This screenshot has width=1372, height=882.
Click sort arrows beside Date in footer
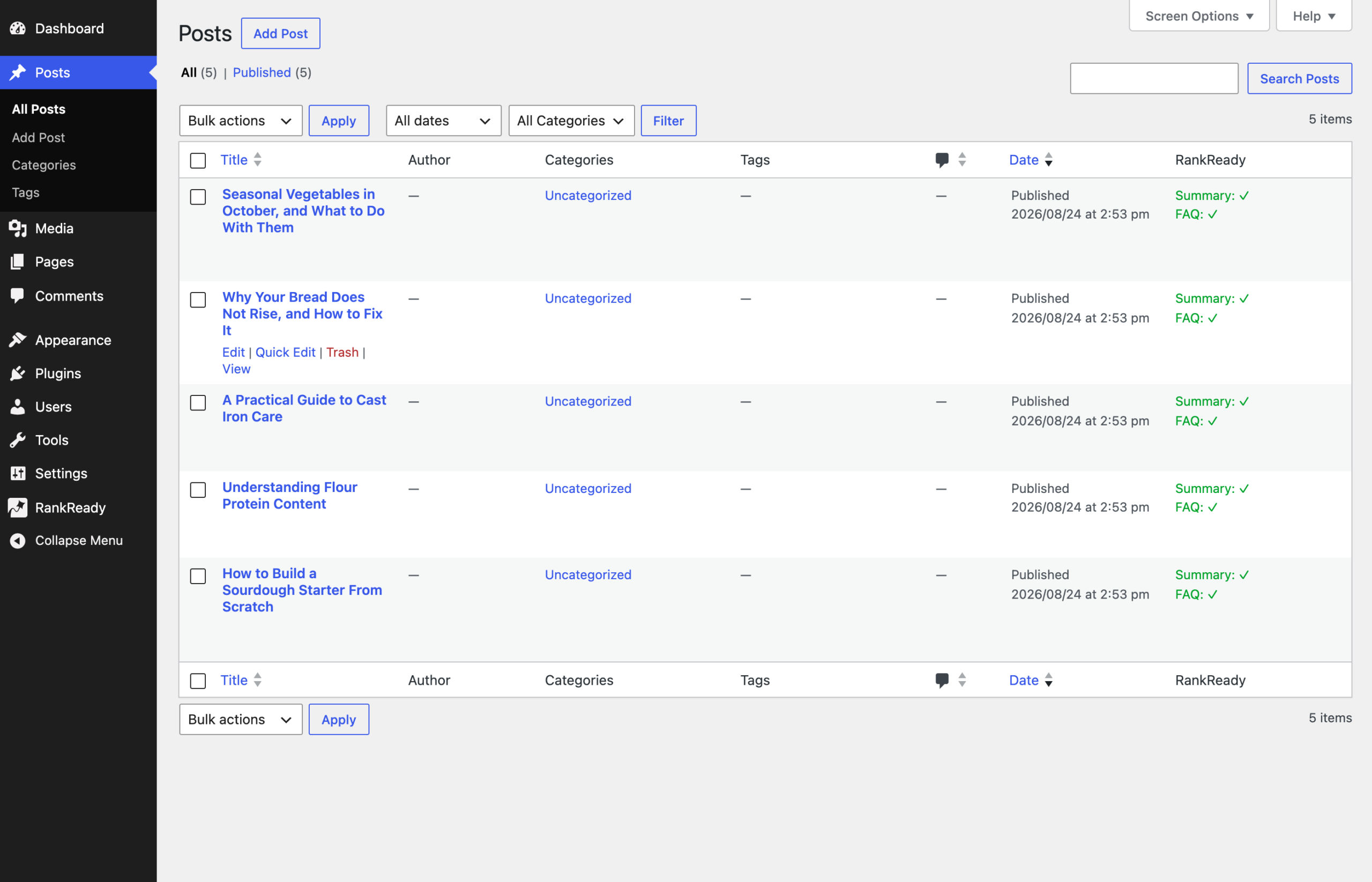tap(1048, 679)
